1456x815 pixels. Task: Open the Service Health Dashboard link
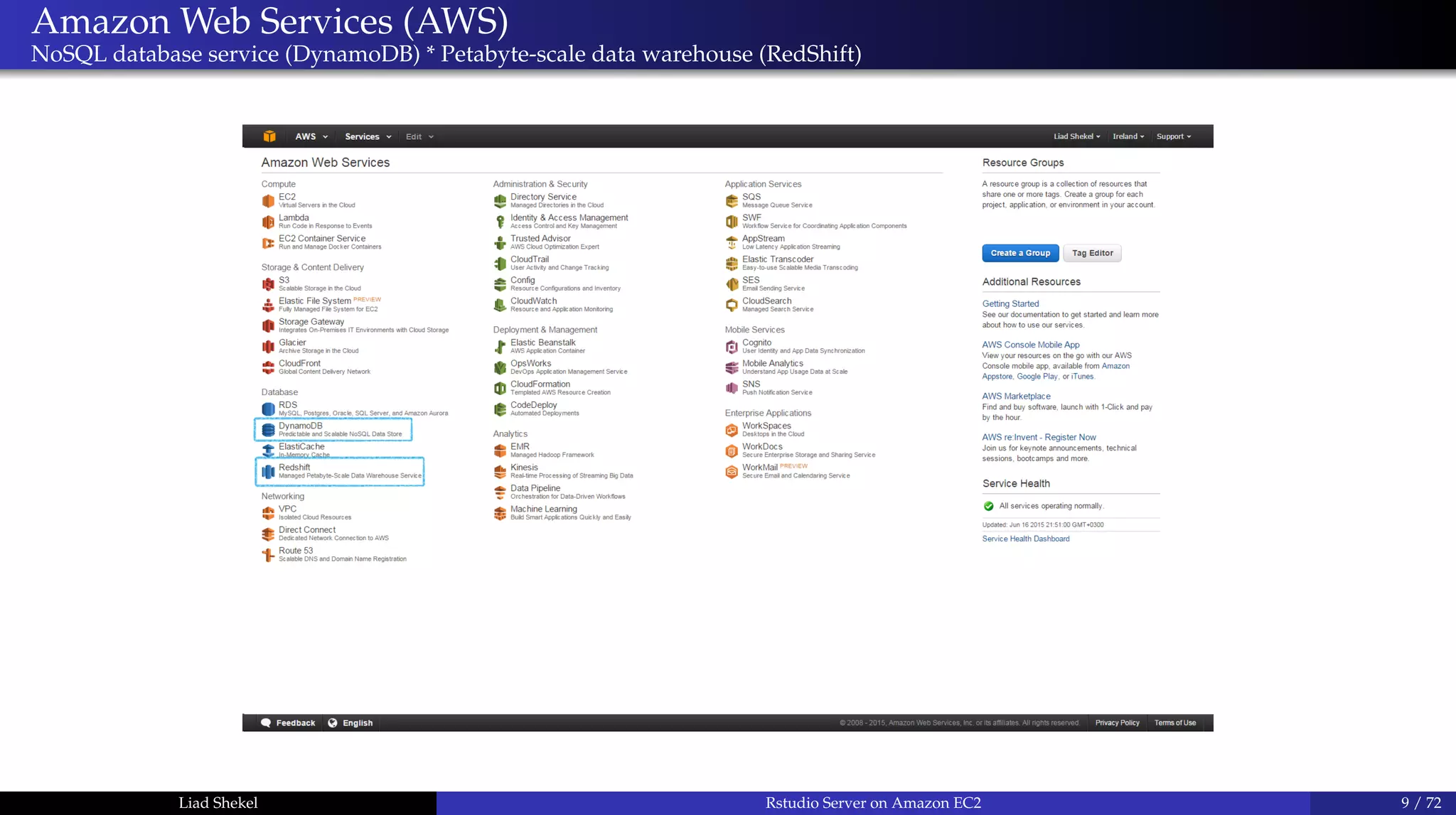(x=1026, y=539)
